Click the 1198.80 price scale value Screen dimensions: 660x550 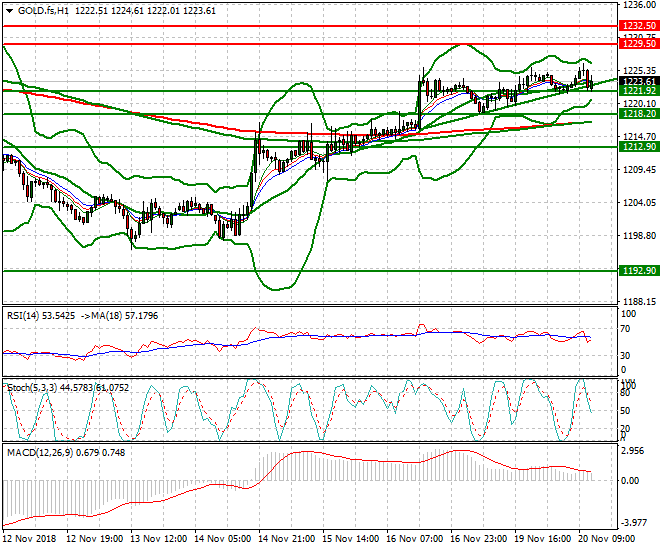[639, 236]
